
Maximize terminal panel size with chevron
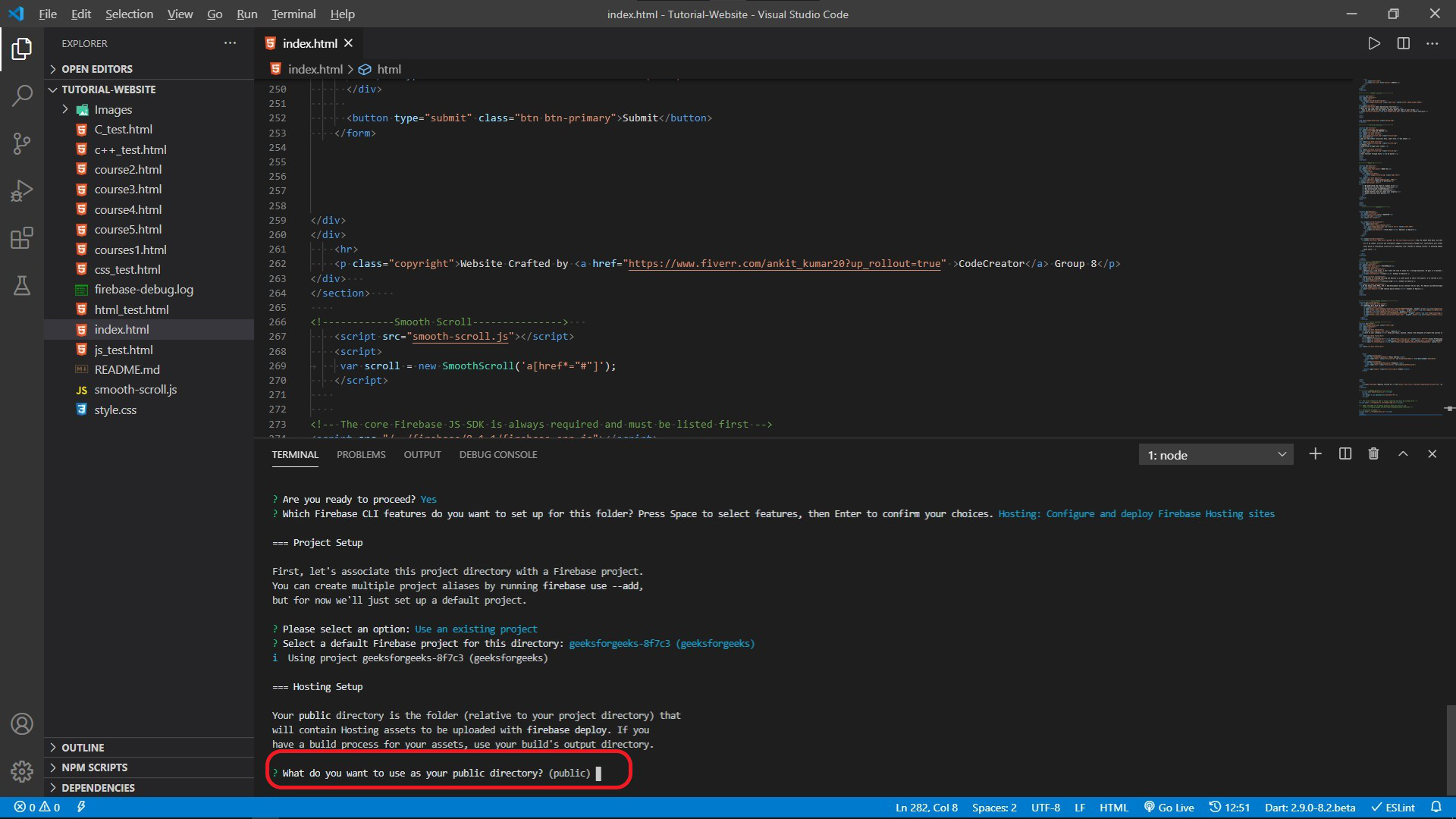[x=1403, y=454]
